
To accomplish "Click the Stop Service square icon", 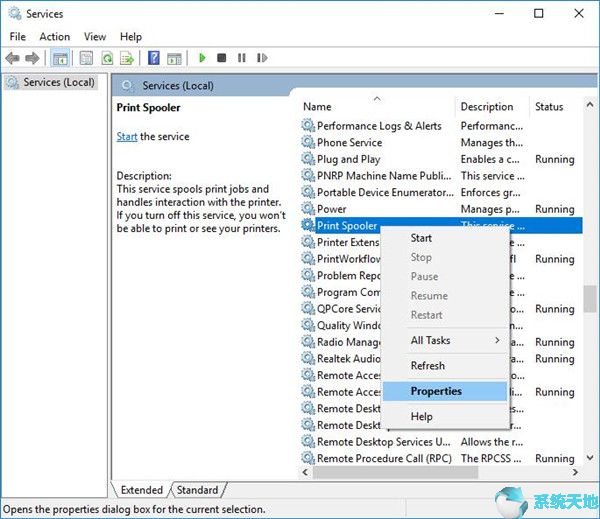I will pos(222,58).
